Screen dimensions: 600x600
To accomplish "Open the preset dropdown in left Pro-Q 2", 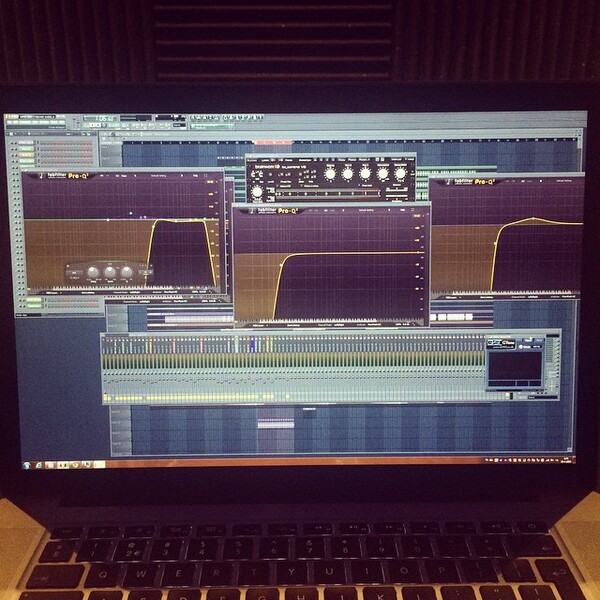I will pyautogui.click(x=158, y=176).
